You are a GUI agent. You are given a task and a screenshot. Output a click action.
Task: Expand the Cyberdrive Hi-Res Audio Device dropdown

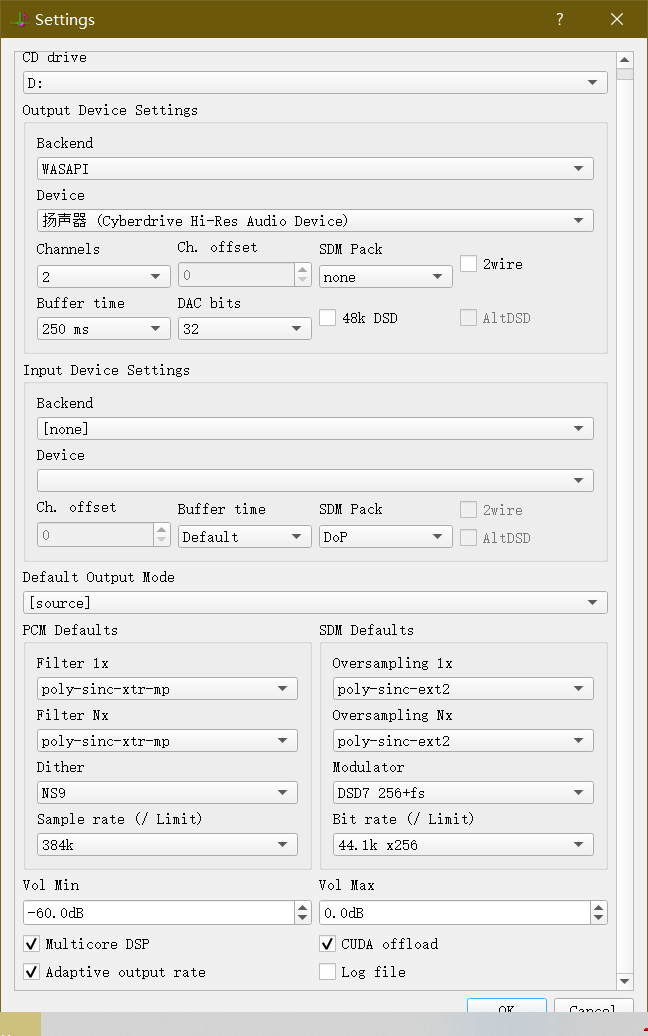click(x=315, y=221)
